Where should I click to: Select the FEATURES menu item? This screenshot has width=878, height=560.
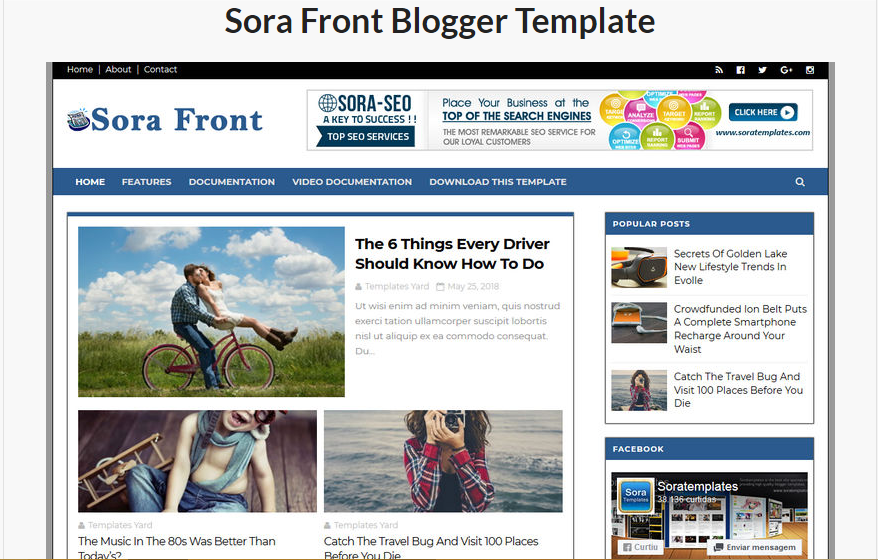coord(147,182)
